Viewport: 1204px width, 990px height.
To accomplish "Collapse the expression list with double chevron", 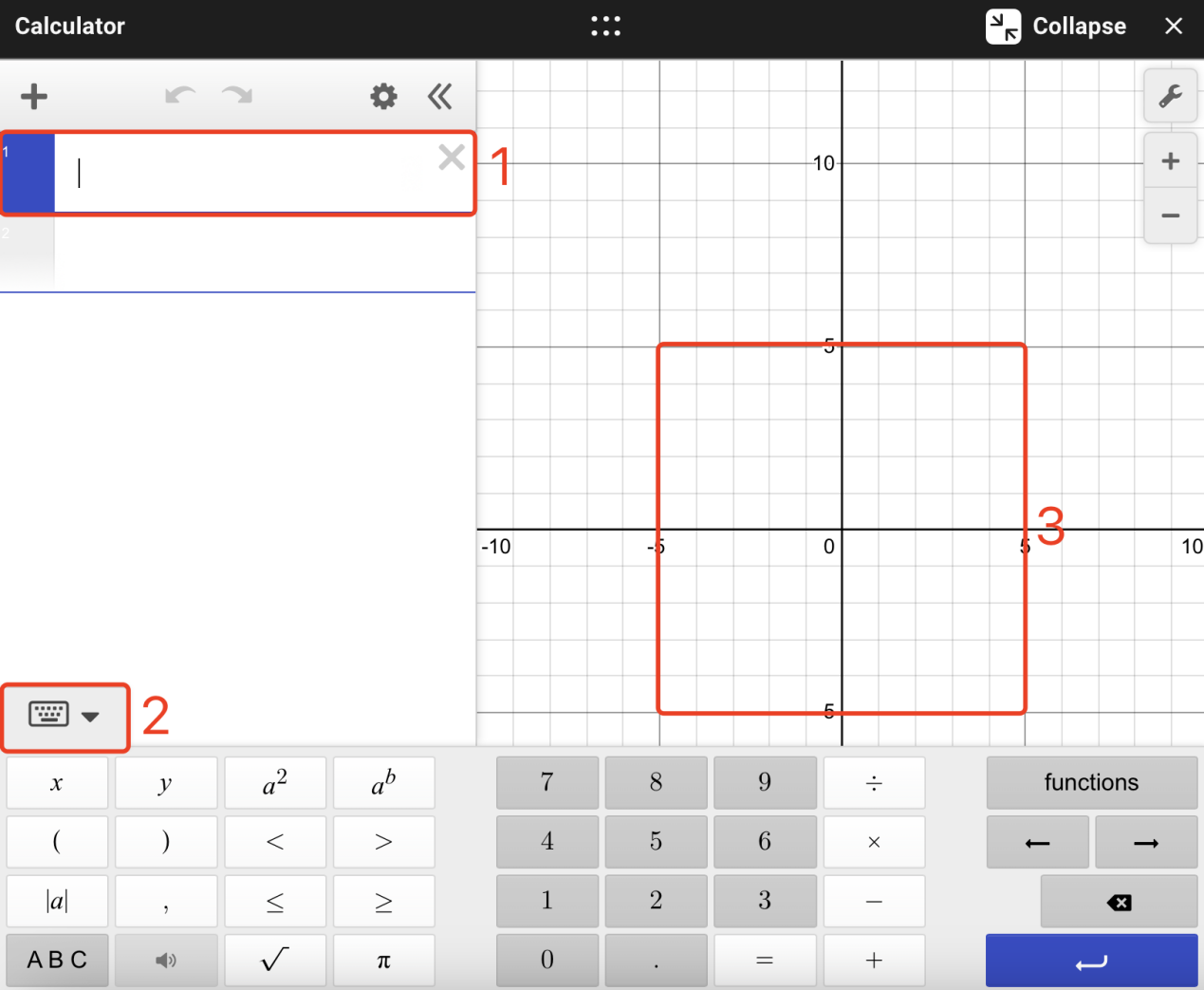I will coord(439,96).
